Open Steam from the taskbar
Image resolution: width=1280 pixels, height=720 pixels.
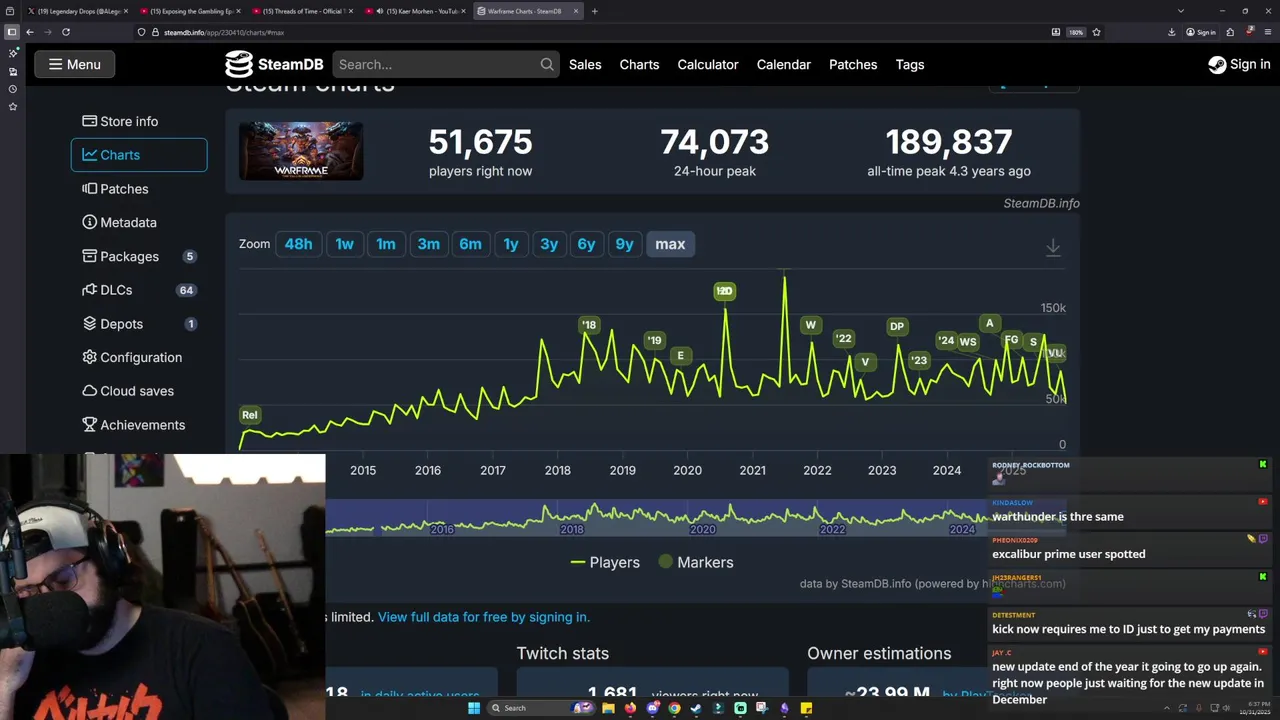696,708
